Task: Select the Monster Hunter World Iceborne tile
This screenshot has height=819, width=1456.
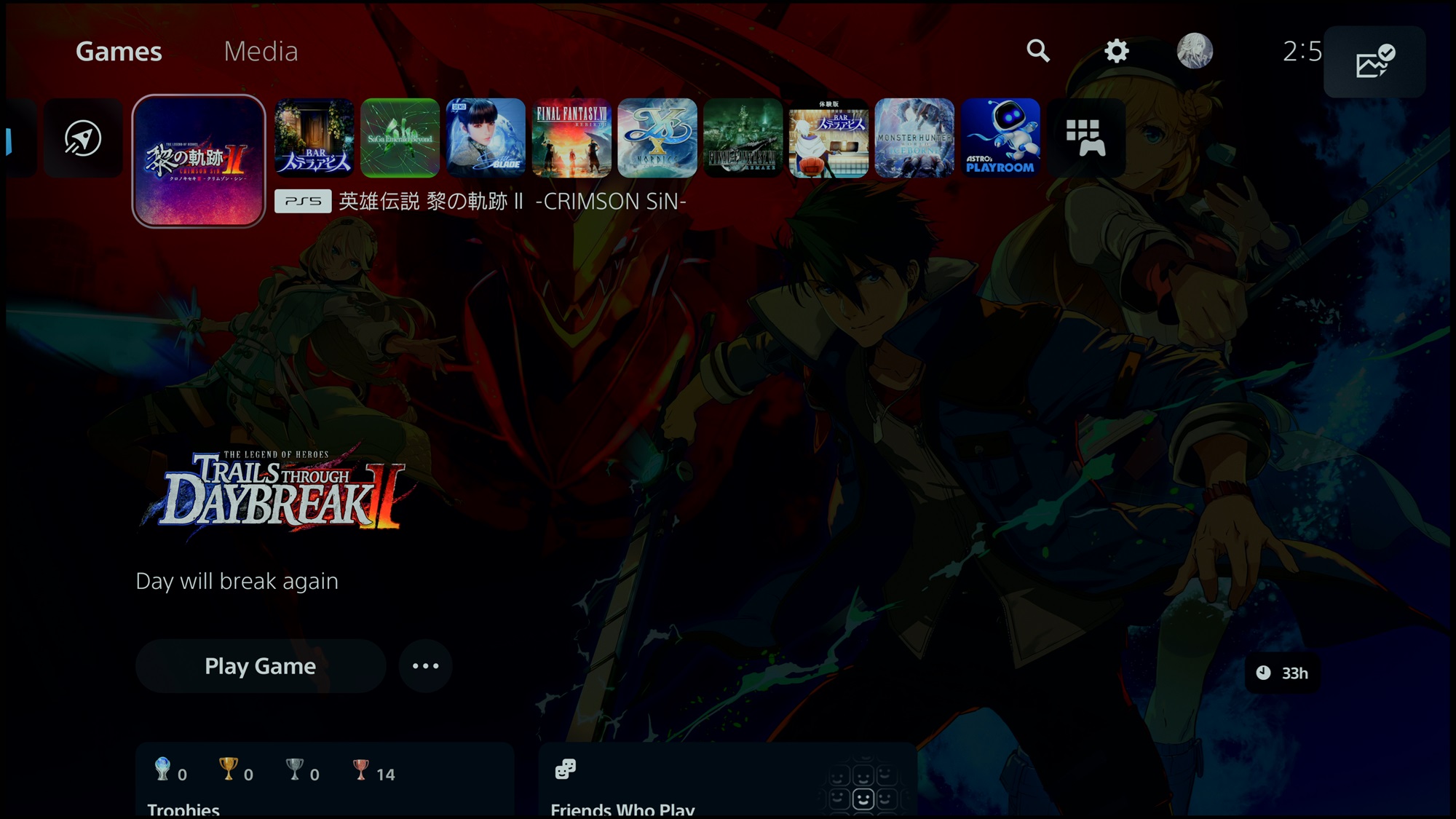Action: 914,138
